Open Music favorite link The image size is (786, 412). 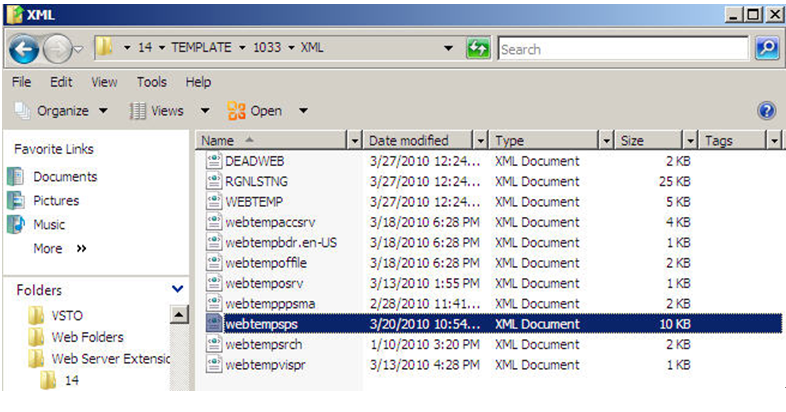(x=49, y=225)
